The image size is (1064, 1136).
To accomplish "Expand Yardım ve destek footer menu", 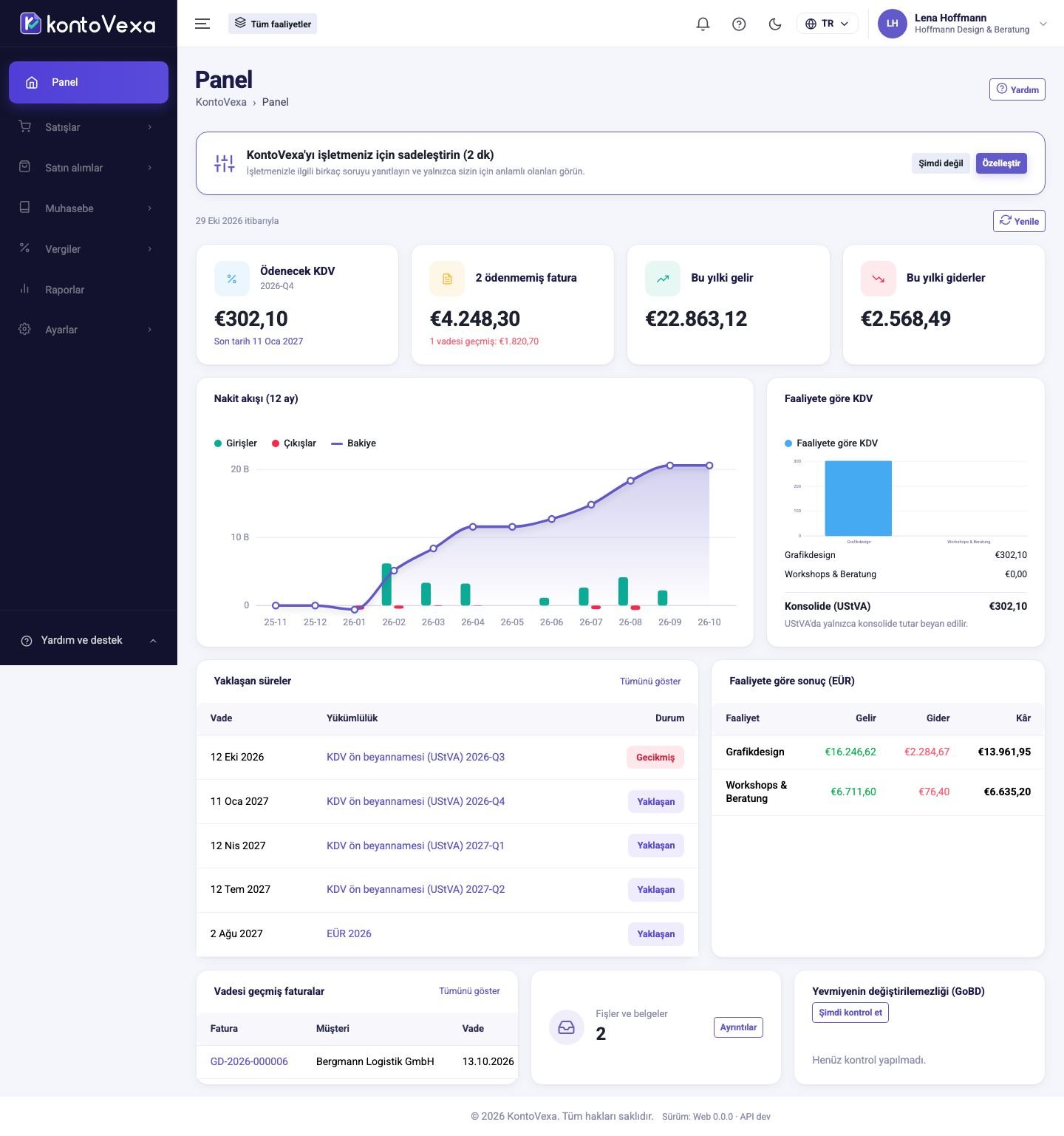I will [89, 640].
